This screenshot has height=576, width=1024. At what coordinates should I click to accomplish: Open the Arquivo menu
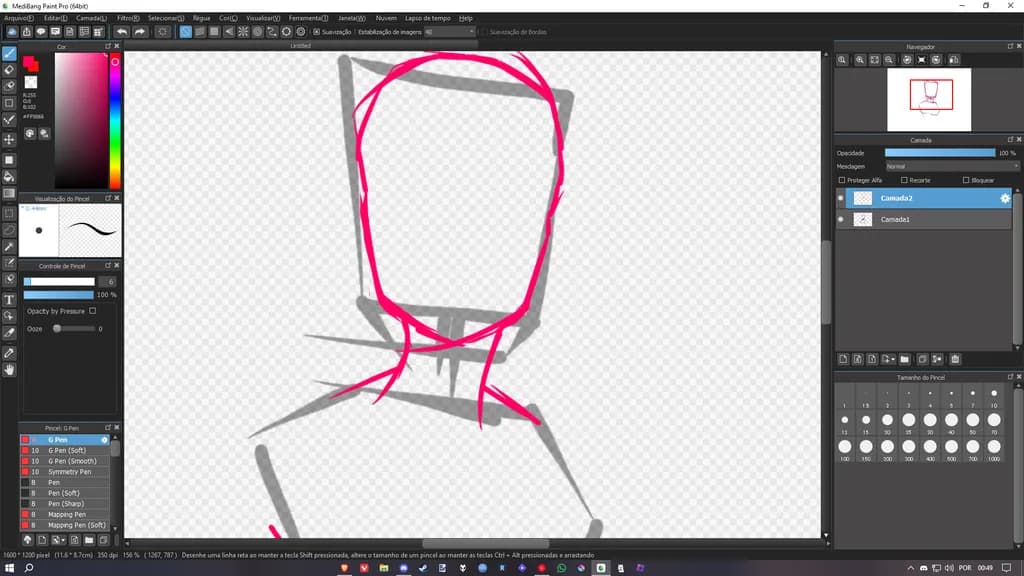point(19,18)
